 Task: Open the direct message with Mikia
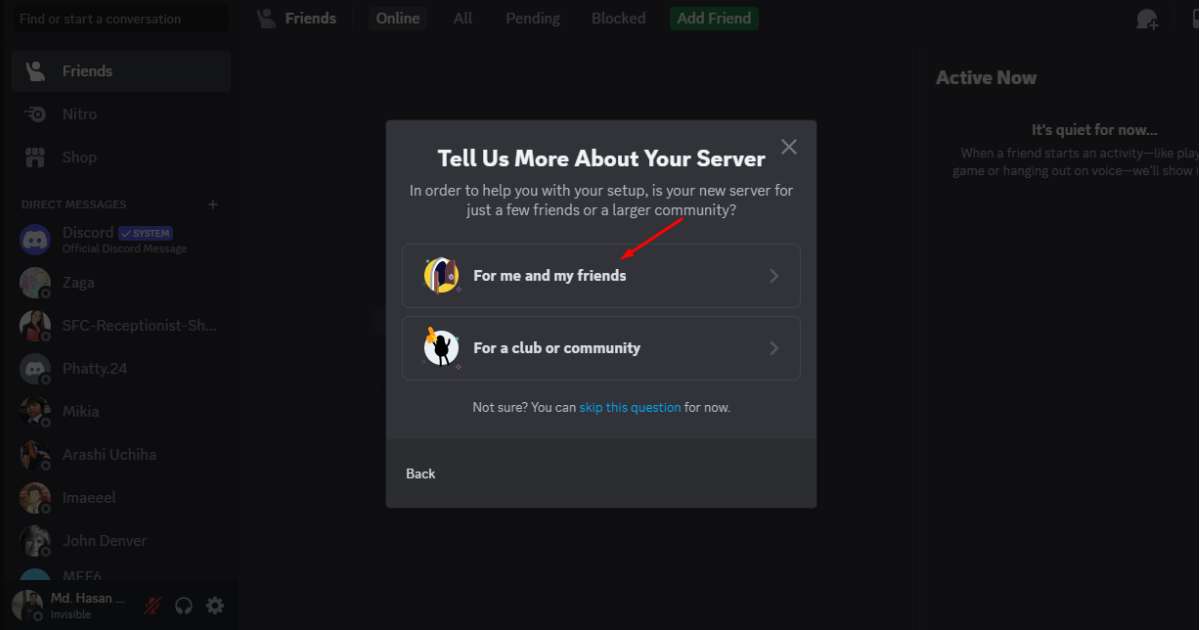tap(121, 412)
